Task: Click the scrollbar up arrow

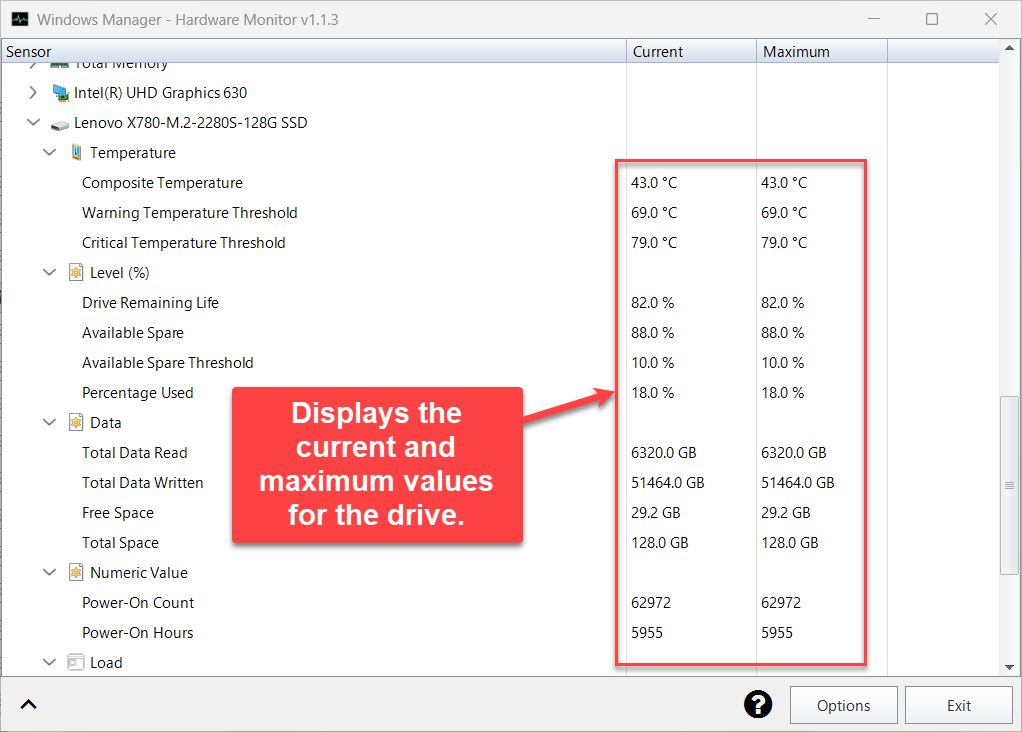Action: [x=1009, y=48]
